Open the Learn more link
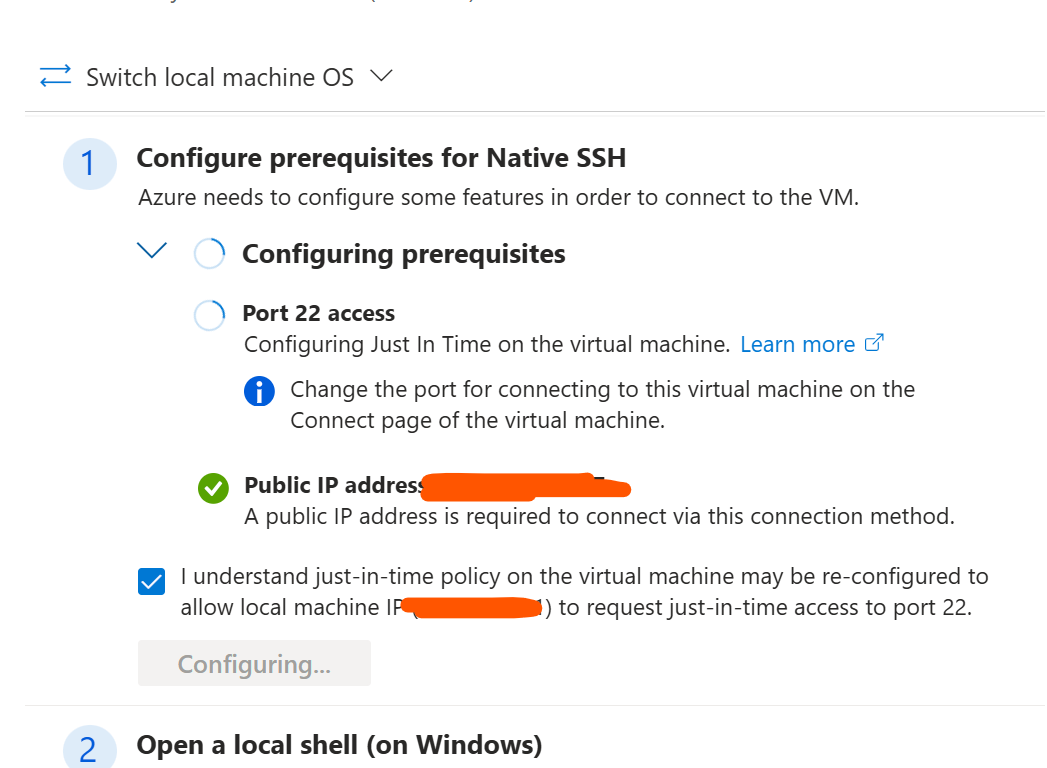1047x768 pixels. (x=797, y=343)
